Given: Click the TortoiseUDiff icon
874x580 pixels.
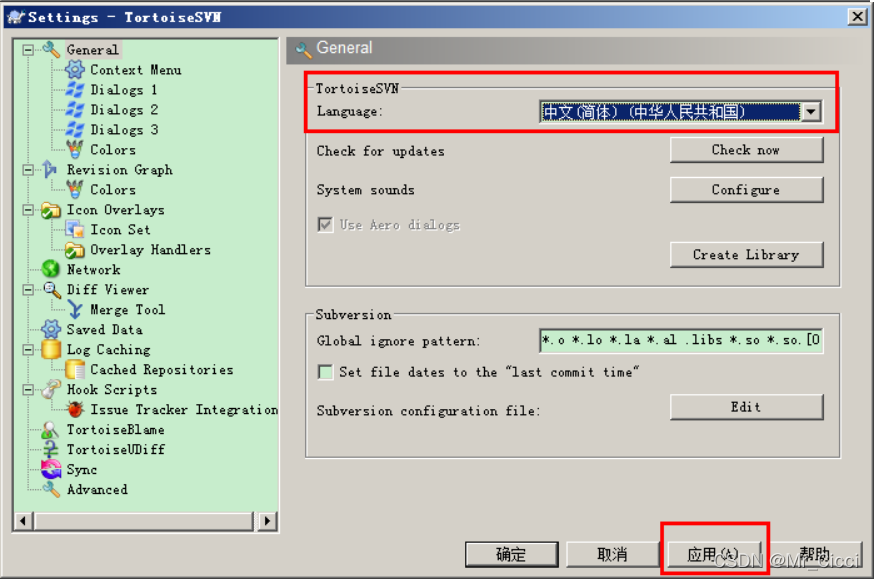Looking at the screenshot, I should click(51, 450).
